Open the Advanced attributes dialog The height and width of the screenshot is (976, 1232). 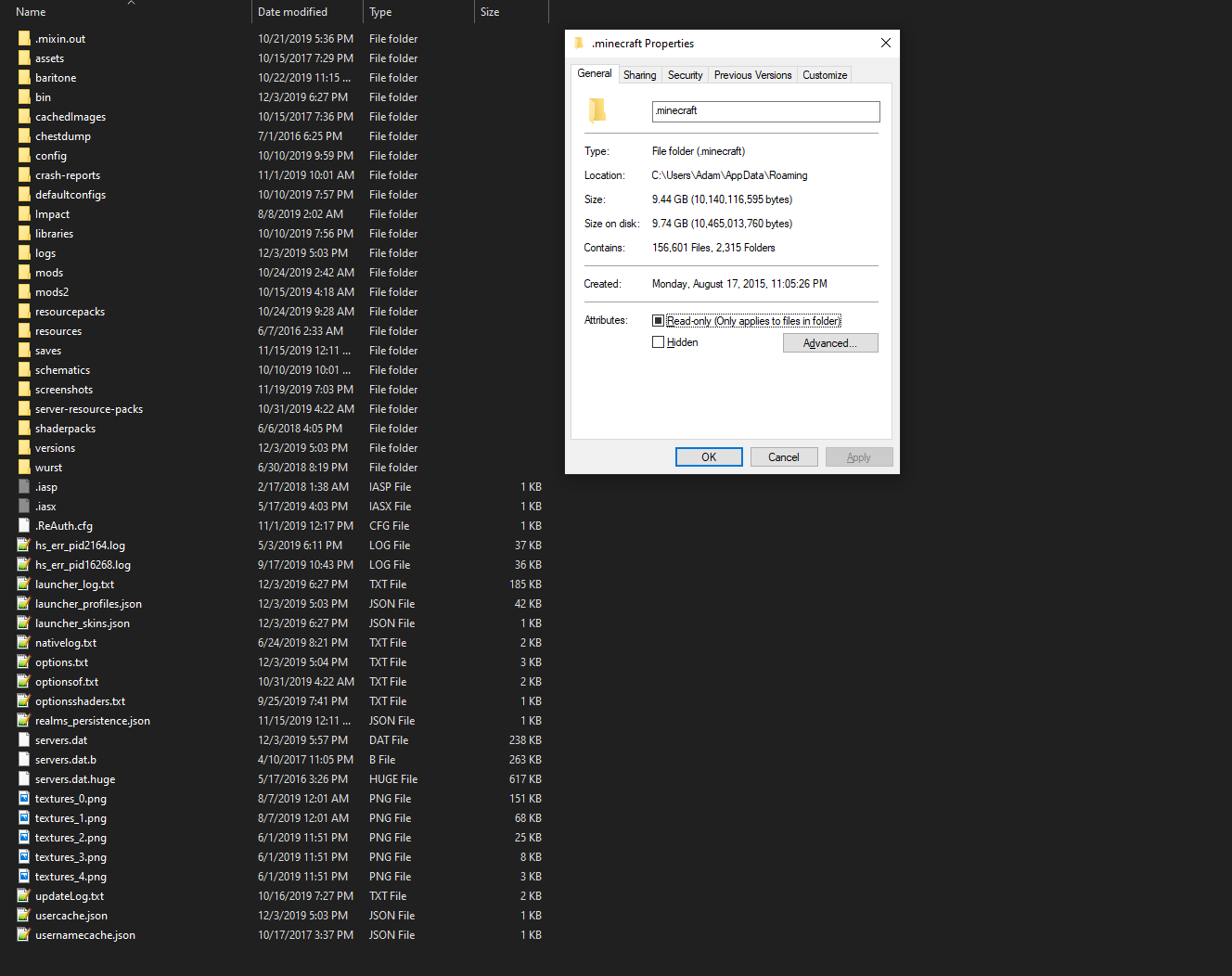click(829, 343)
